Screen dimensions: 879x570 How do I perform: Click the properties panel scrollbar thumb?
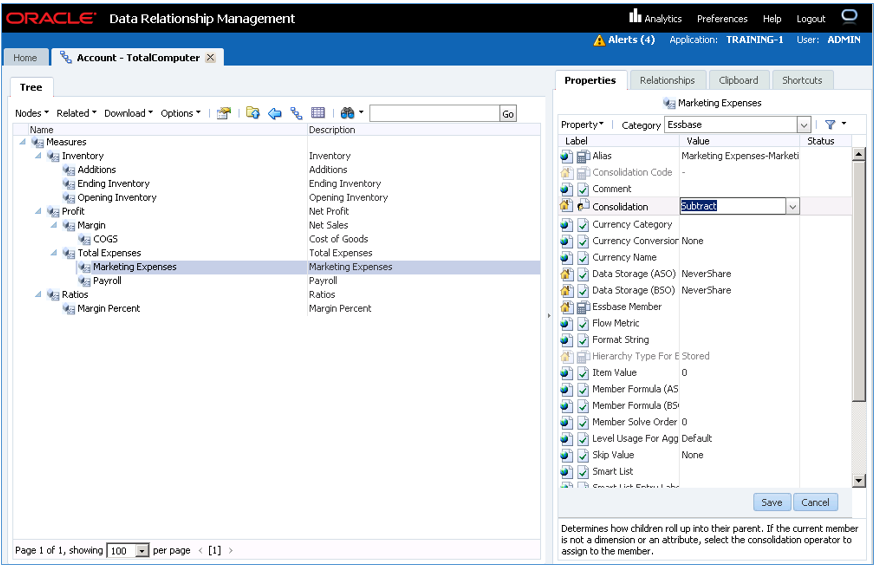858,281
